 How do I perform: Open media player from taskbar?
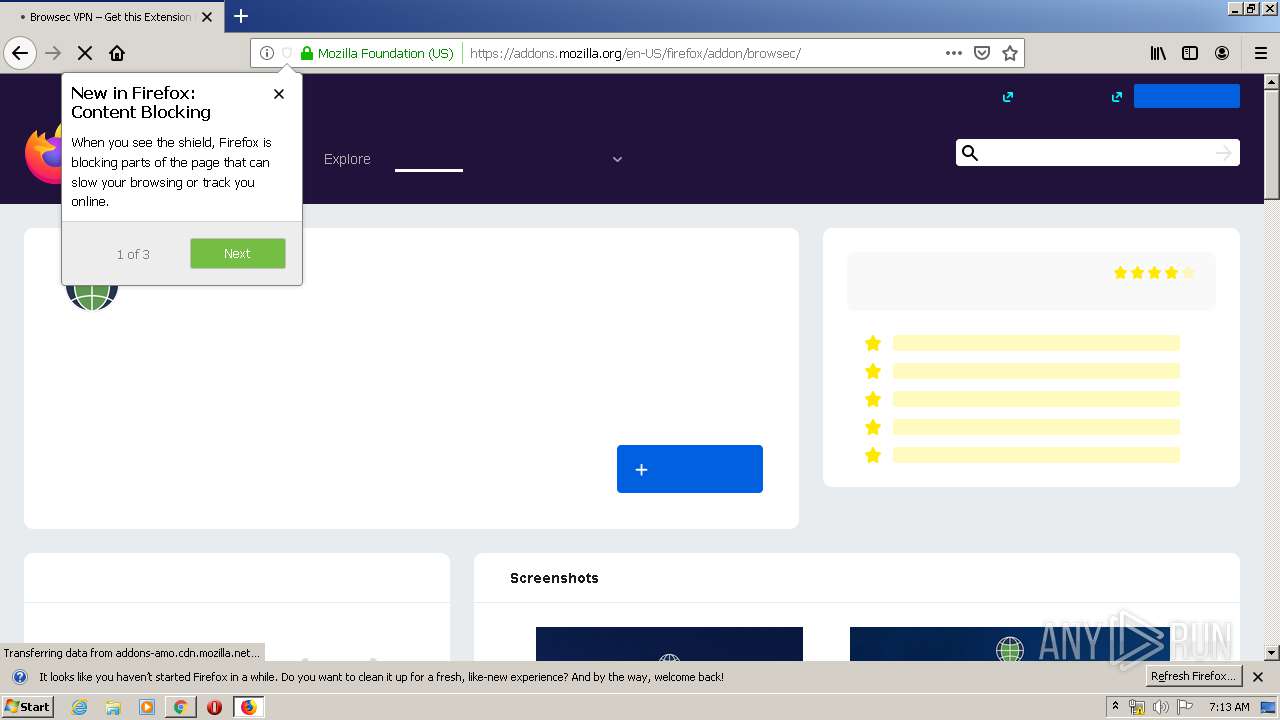(147, 707)
